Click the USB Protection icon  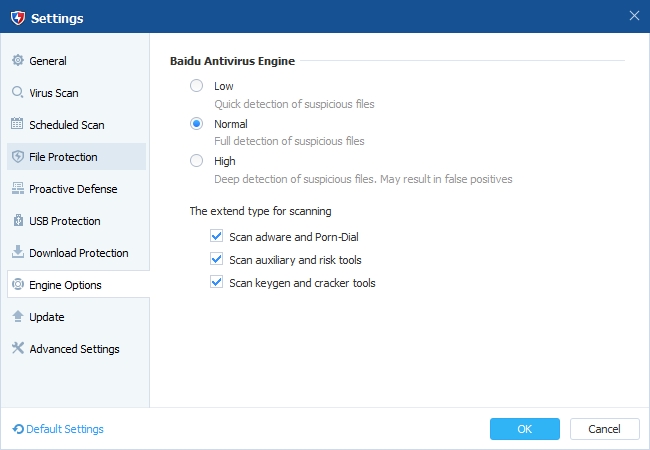tap(17, 221)
